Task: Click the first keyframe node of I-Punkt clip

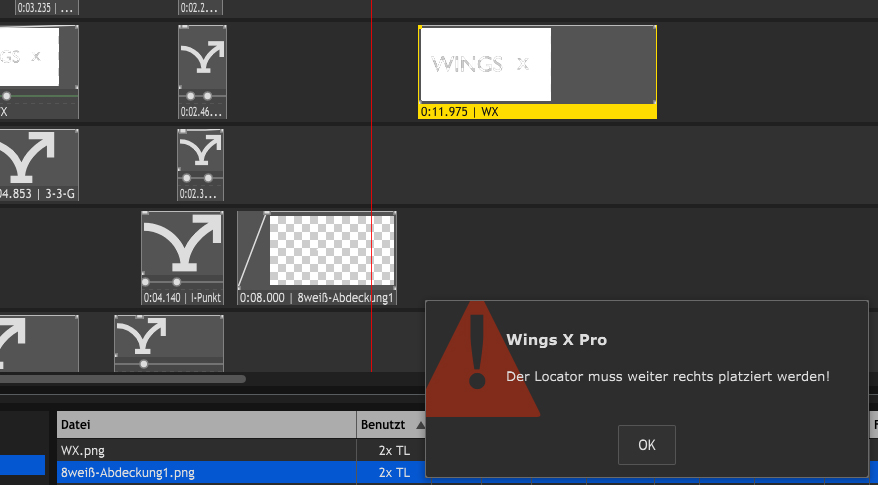Action: [146, 282]
